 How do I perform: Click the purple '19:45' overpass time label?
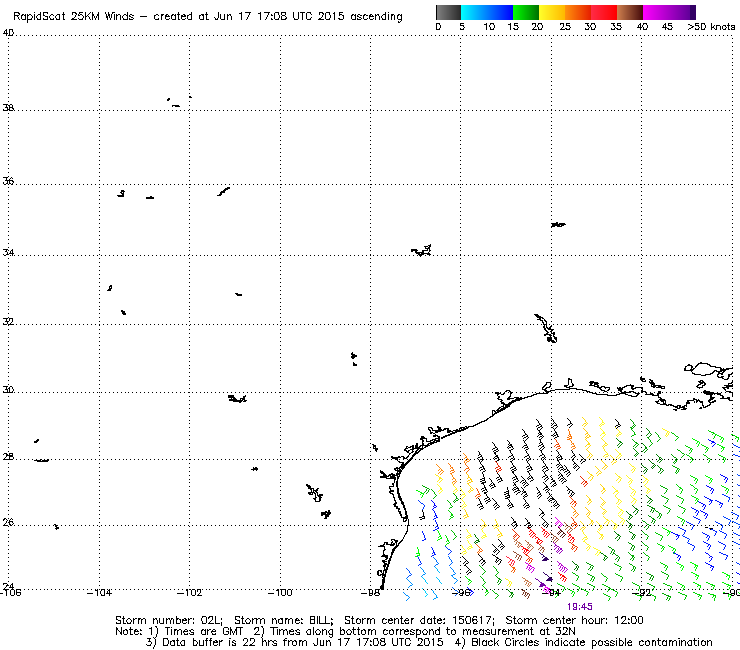pos(580,607)
